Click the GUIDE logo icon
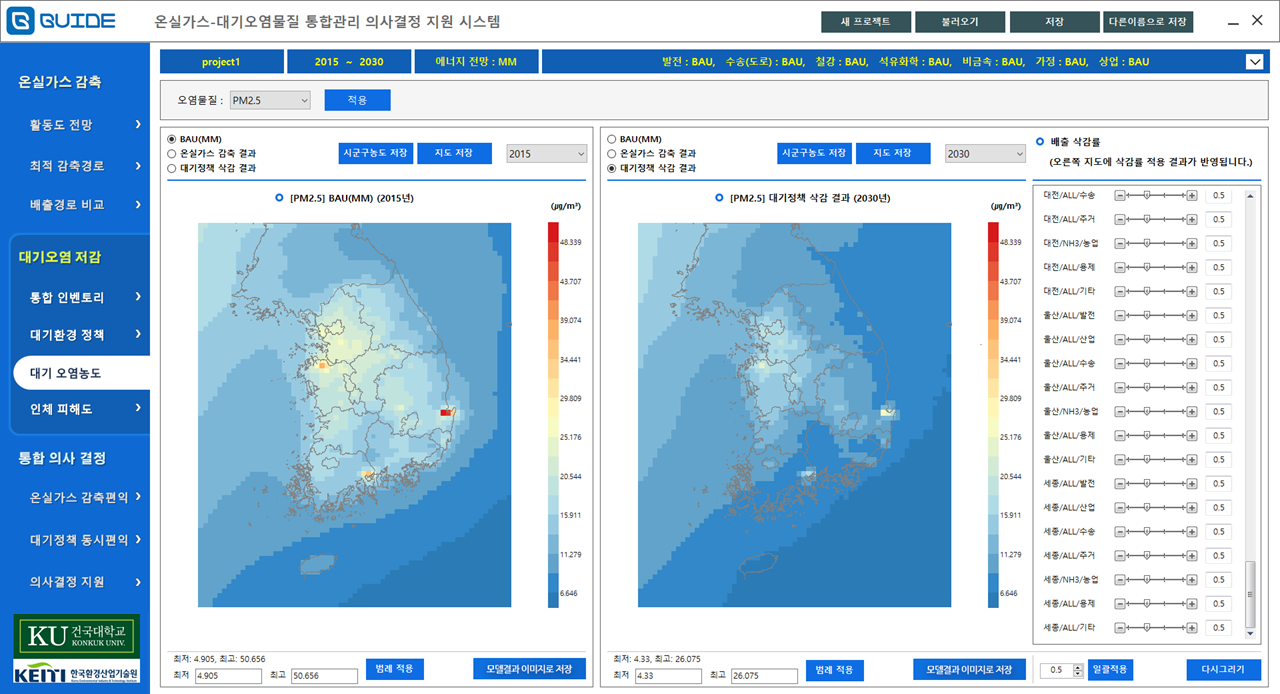Viewport: 1280px width, 694px height. (x=21, y=20)
